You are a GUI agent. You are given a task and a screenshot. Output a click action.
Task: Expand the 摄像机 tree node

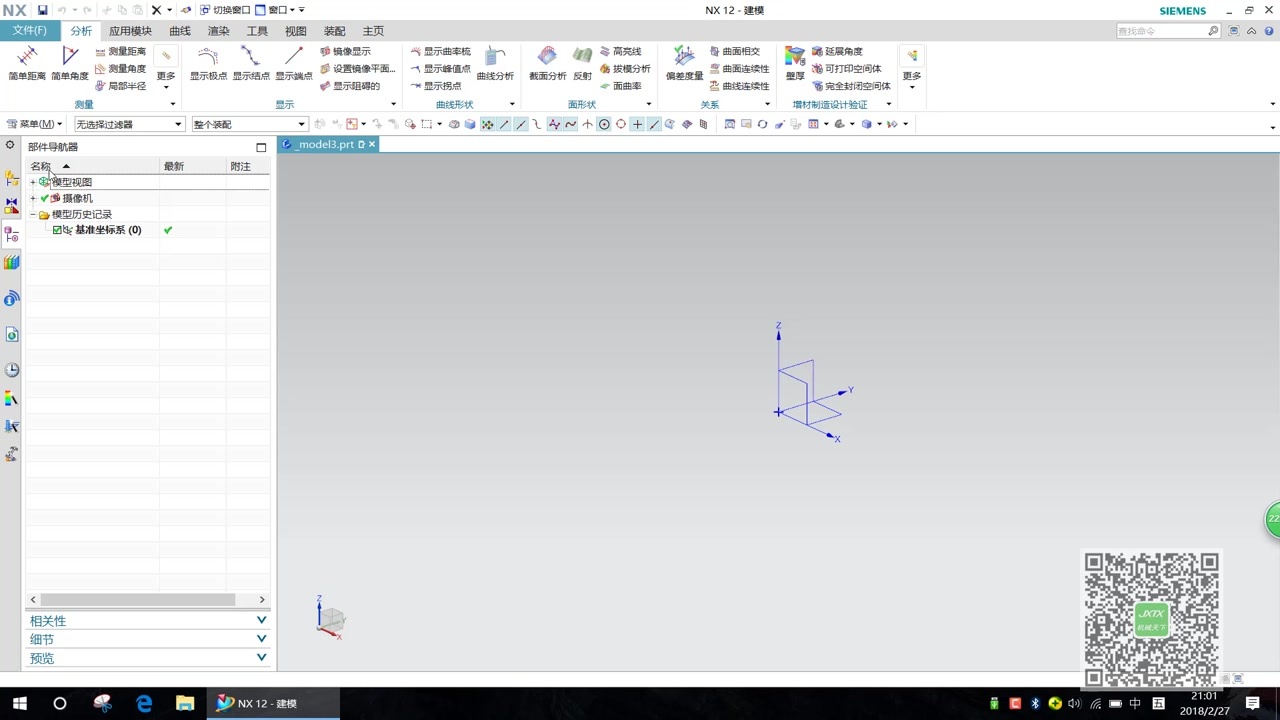coord(33,198)
